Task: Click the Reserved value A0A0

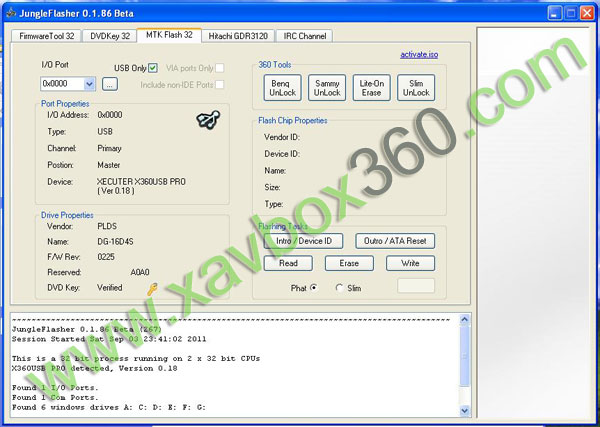Action: tap(140, 272)
